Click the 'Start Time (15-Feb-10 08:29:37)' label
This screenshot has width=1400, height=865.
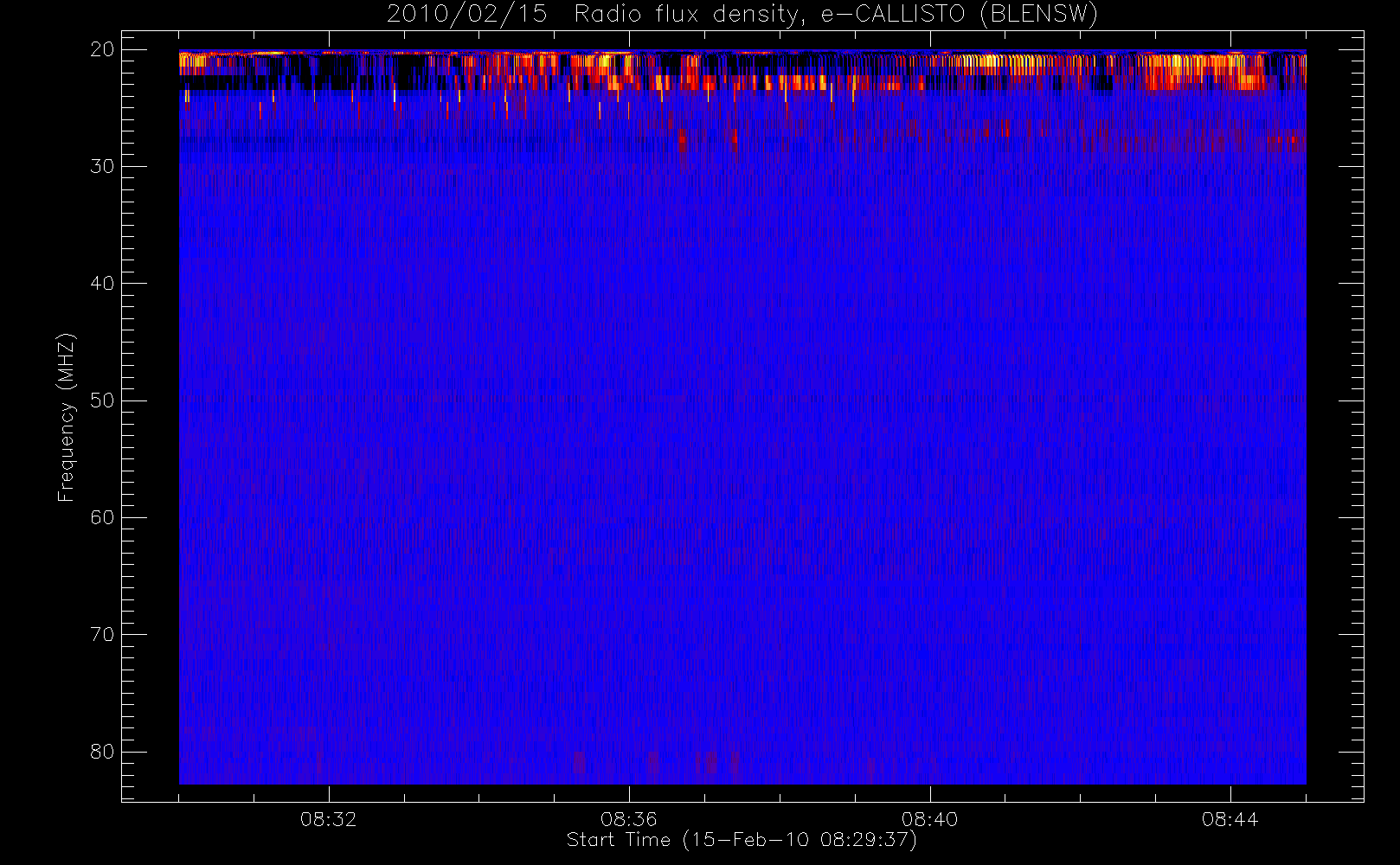coord(742,840)
